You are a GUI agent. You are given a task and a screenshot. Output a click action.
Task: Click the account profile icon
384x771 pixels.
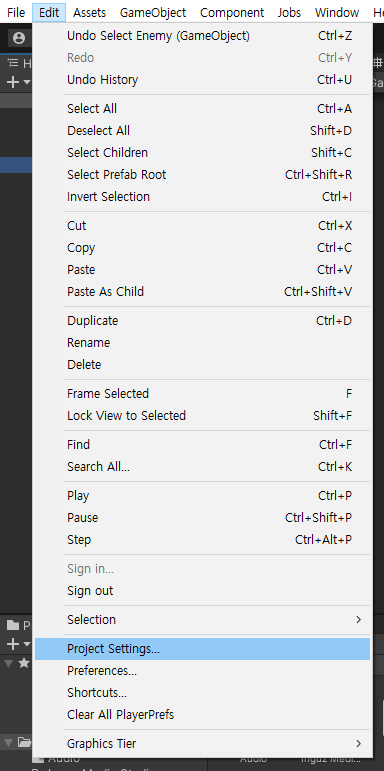tap(19, 38)
